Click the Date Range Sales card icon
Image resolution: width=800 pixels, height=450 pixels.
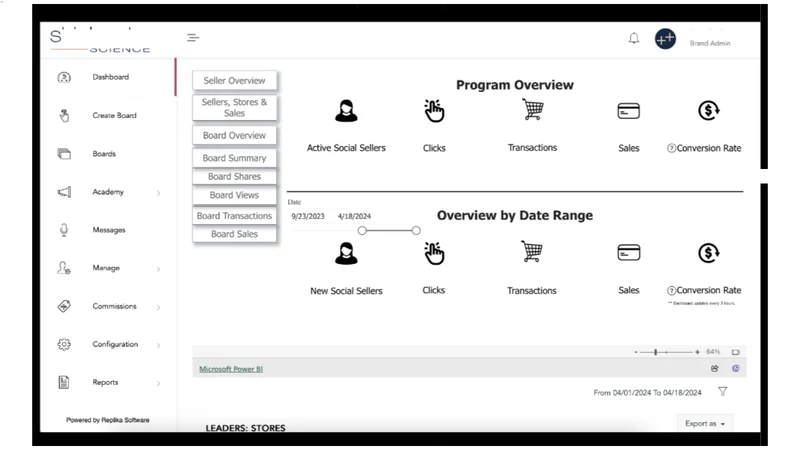(x=629, y=253)
